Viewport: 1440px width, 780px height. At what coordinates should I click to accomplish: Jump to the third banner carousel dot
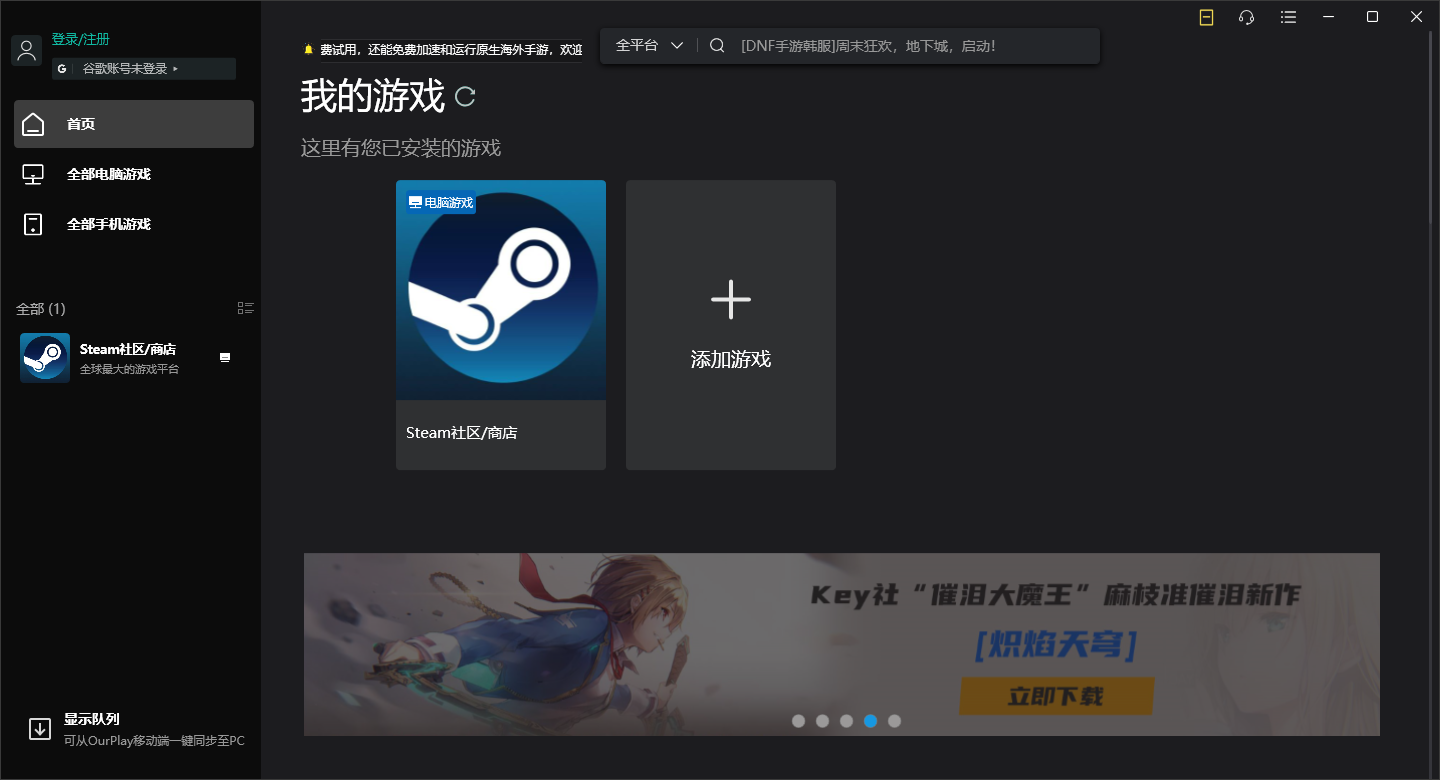846,721
